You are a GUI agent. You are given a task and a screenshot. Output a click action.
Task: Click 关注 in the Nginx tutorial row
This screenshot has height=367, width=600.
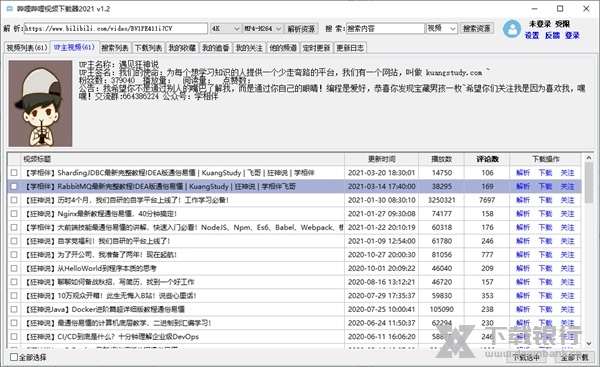pyautogui.click(x=567, y=214)
